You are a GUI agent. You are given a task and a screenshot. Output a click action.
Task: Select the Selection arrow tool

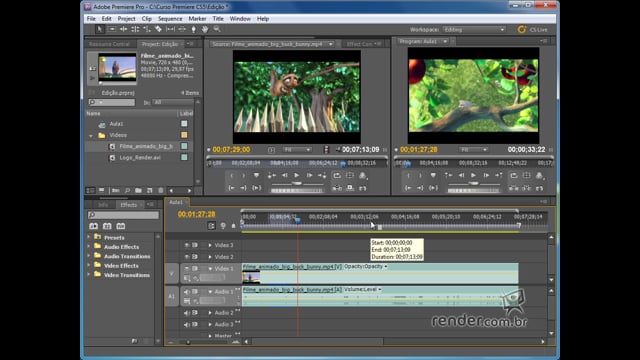tap(99, 29)
